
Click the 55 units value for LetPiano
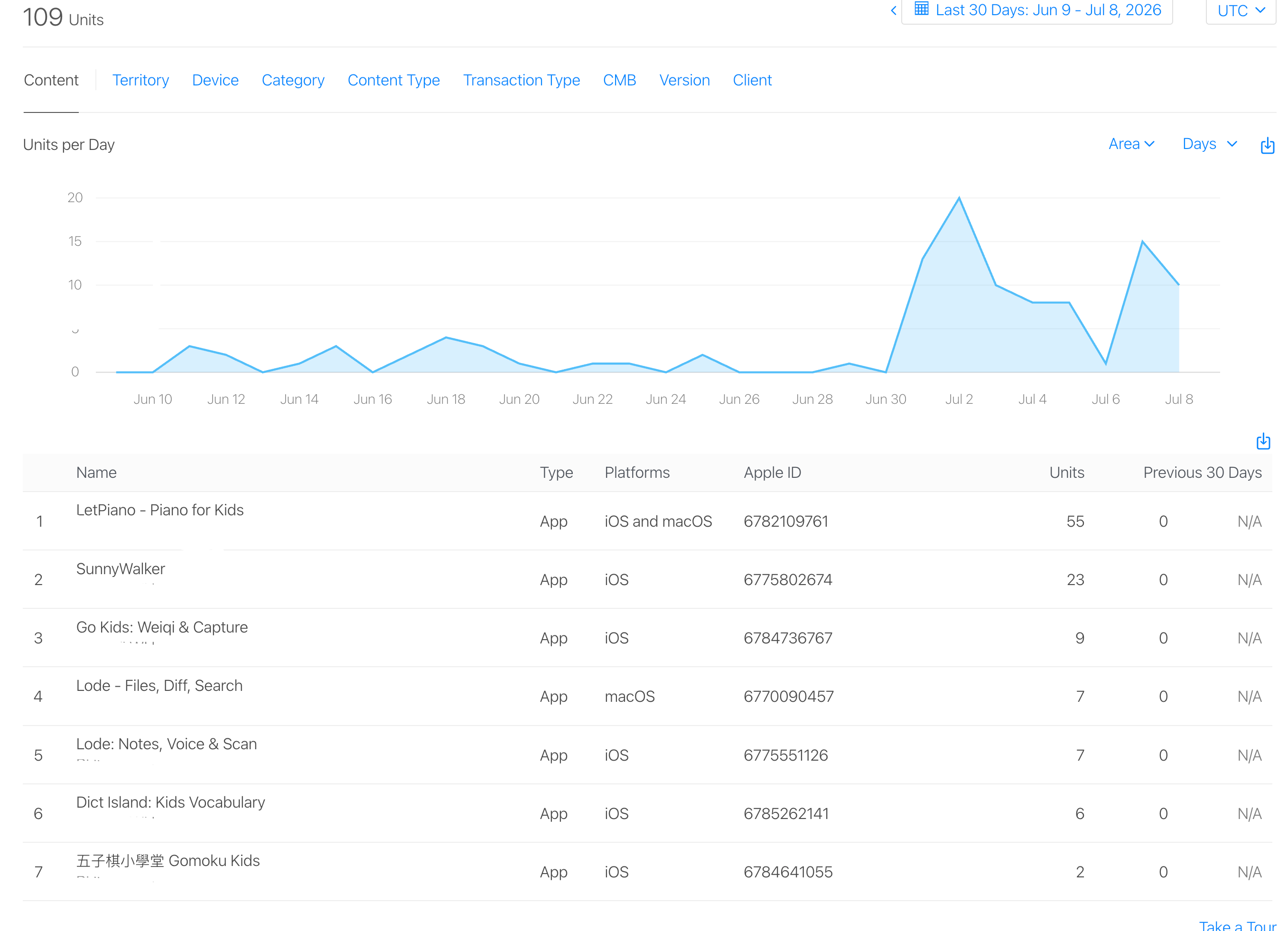click(x=1075, y=521)
